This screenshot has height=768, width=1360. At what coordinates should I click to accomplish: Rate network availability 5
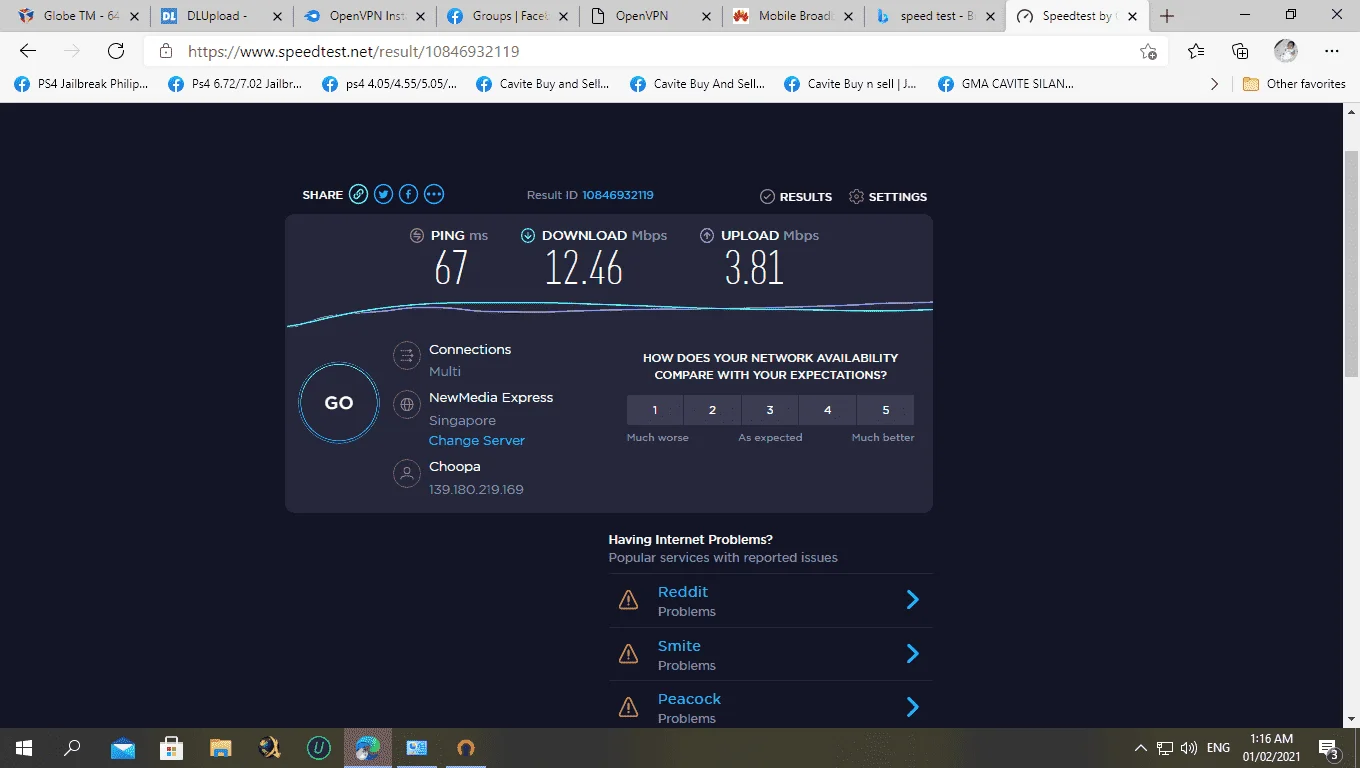click(886, 410)
